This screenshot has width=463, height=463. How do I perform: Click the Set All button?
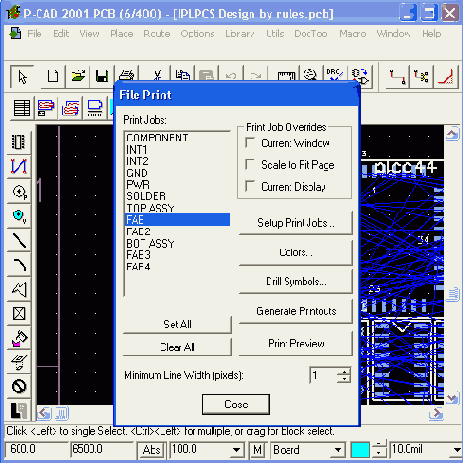point(177,324)
